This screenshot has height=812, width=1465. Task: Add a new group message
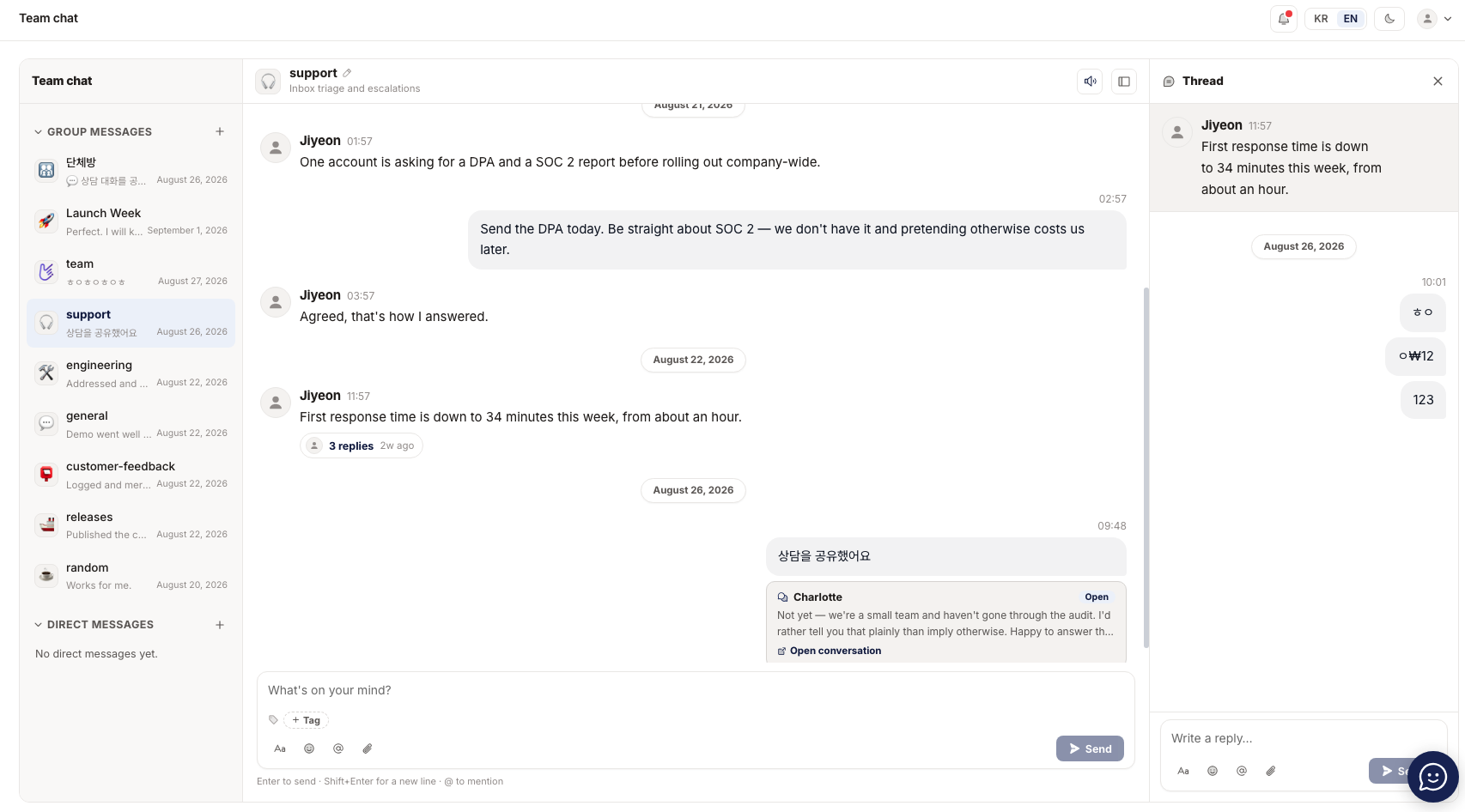220,131
